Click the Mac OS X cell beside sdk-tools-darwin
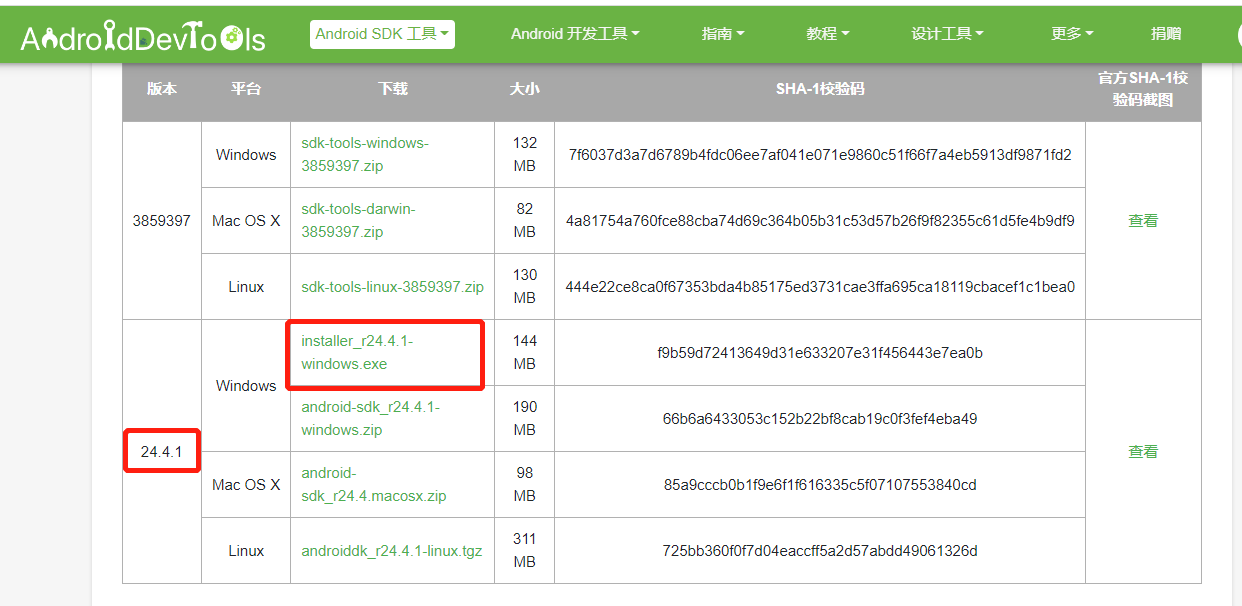1242x606 pixels. tap(246, 221)
